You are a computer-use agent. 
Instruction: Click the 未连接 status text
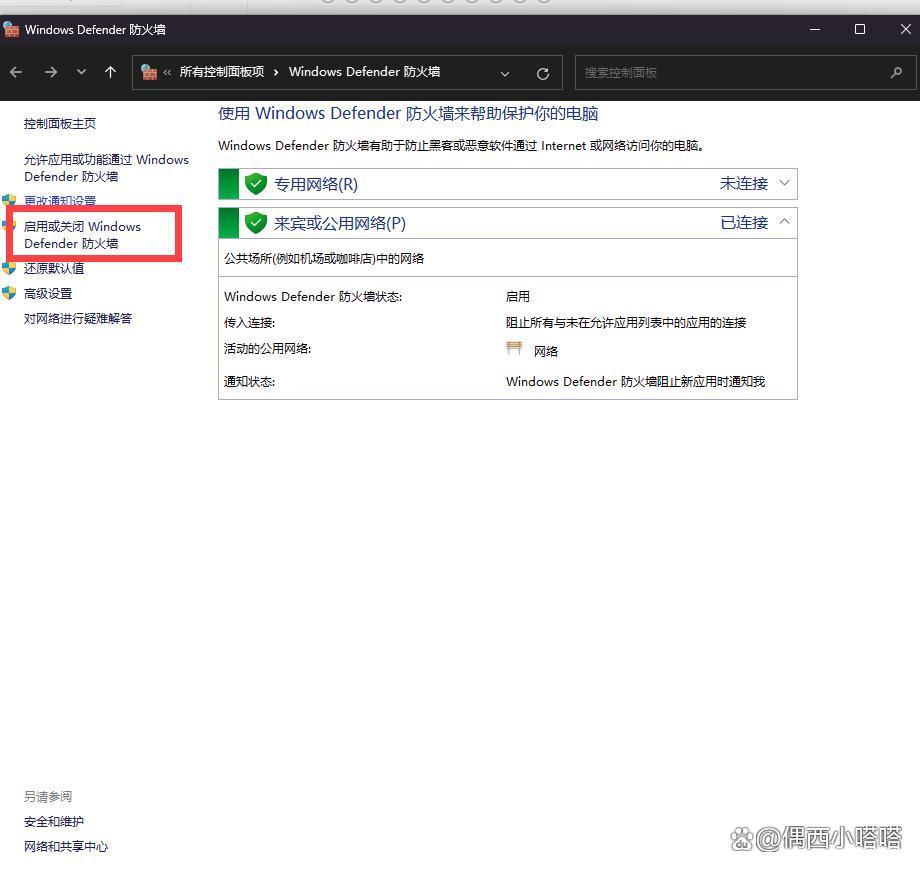tap(744, 184)
